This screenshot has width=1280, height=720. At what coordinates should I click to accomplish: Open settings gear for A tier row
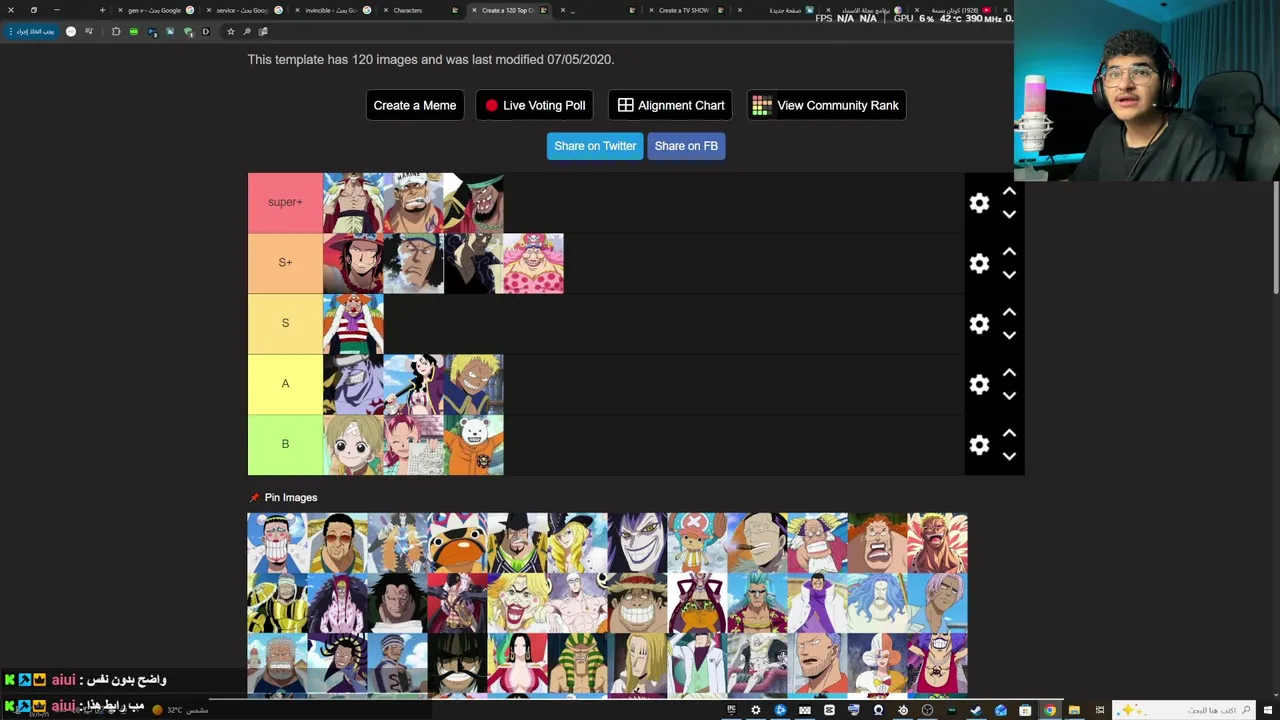(x=979, y=384)
